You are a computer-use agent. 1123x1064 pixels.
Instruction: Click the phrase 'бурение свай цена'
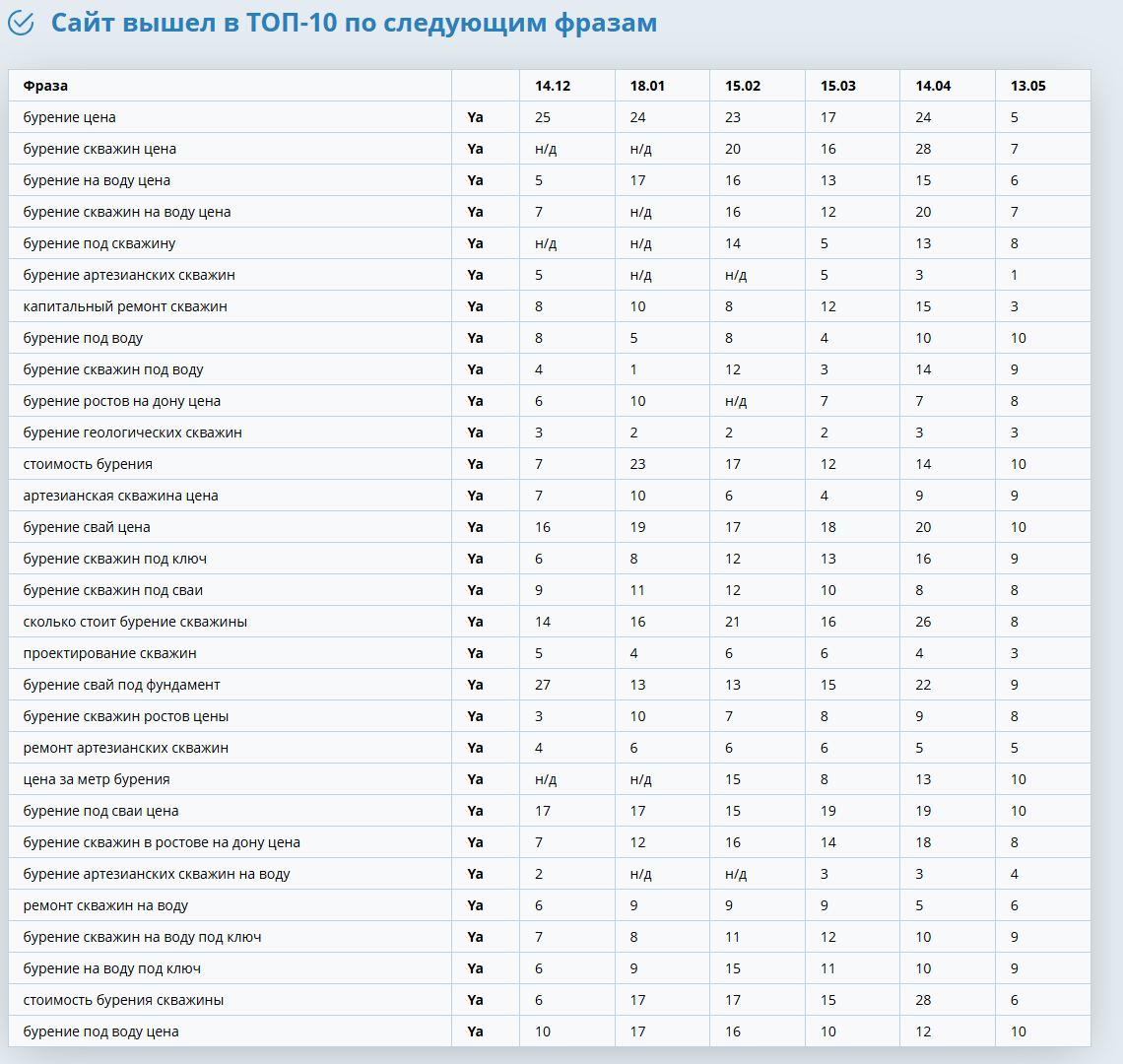(87, 527)
